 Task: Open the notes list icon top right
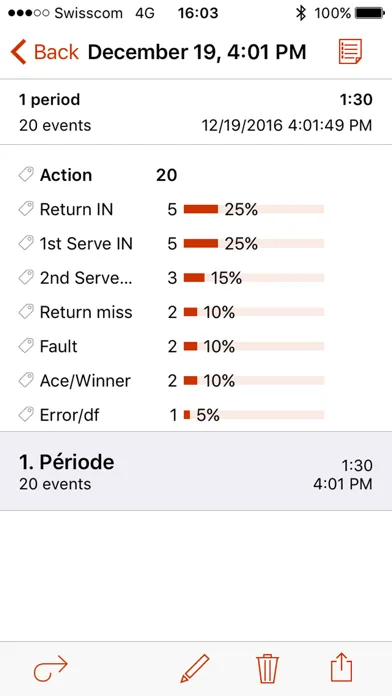pos(350,51)
